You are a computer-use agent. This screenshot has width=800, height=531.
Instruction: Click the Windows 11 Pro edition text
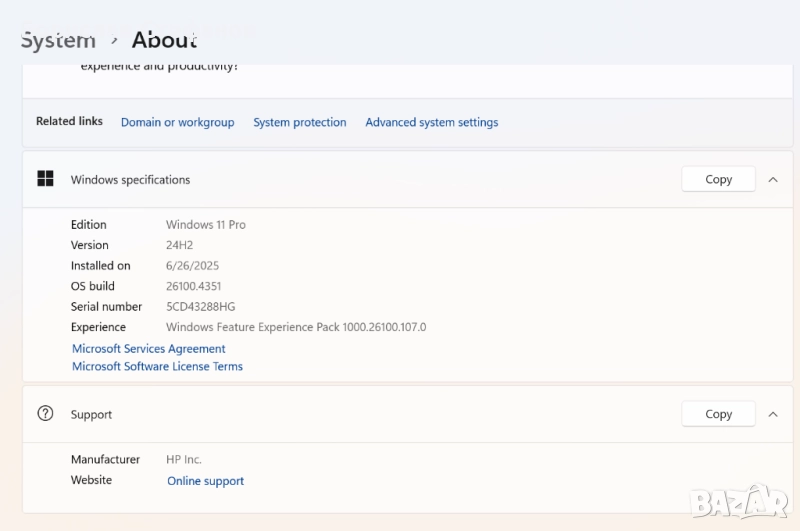point(205,225)
